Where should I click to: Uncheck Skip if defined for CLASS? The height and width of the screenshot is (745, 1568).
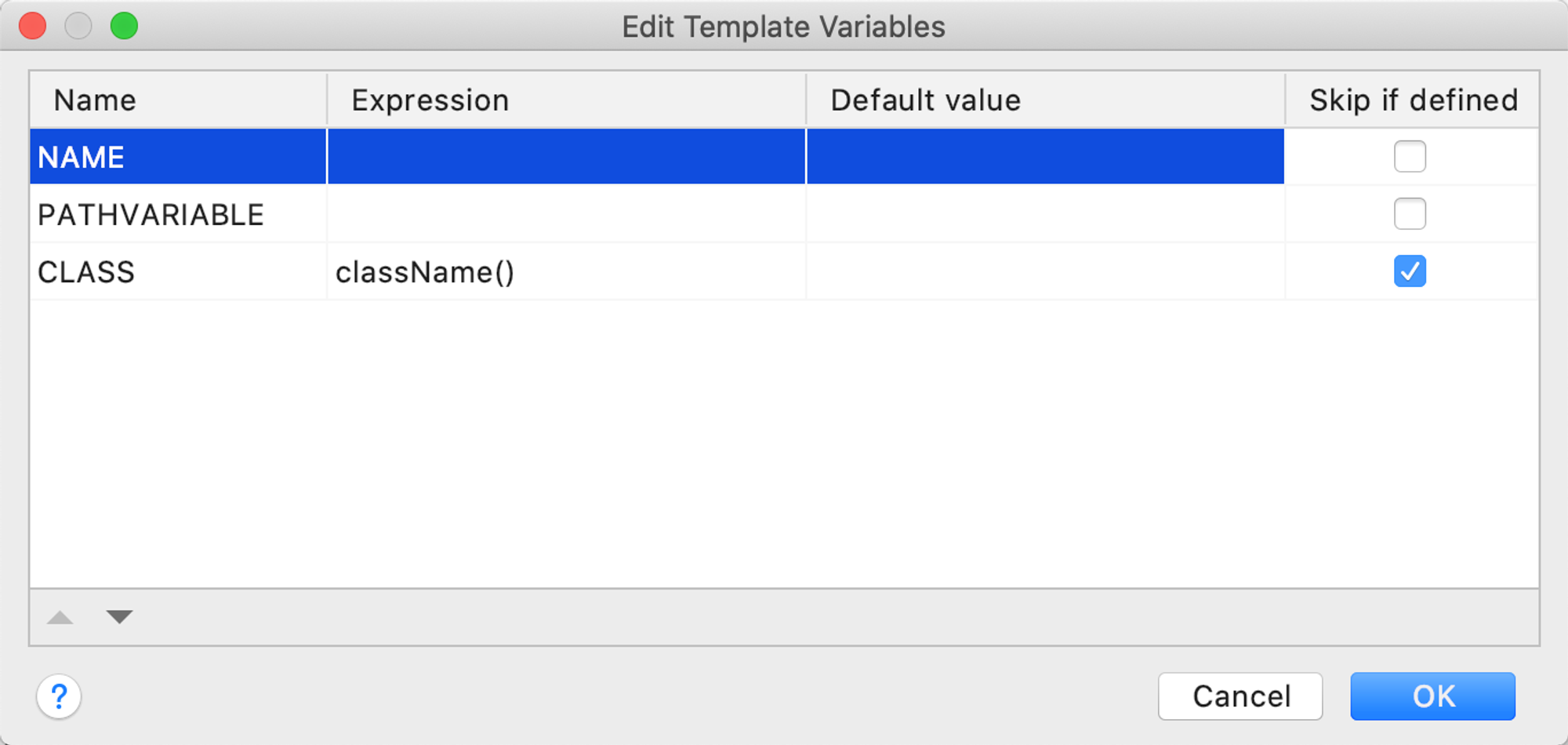point(1410,271)
